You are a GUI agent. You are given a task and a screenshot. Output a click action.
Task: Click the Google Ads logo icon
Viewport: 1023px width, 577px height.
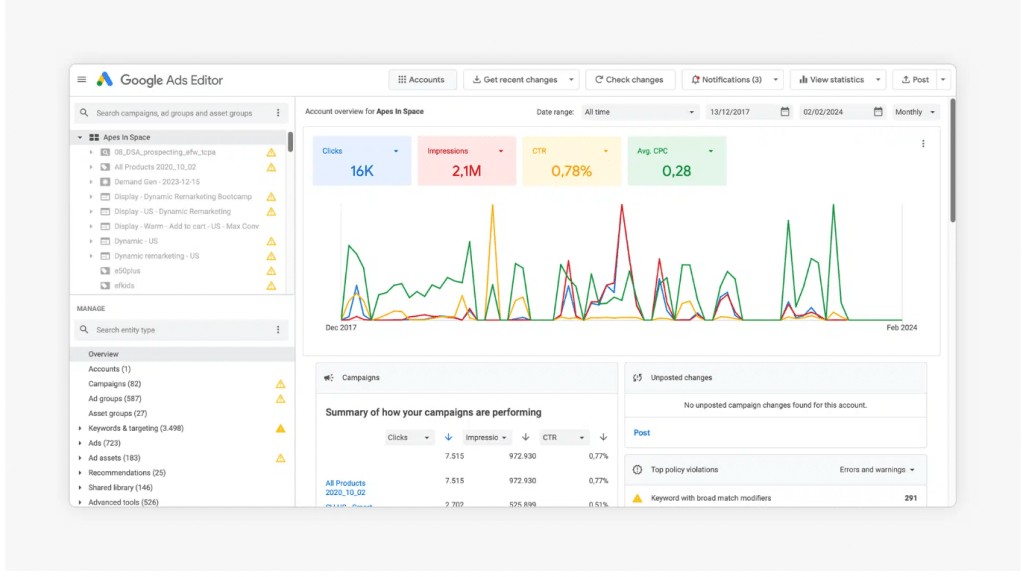click(x=105, y=80)
